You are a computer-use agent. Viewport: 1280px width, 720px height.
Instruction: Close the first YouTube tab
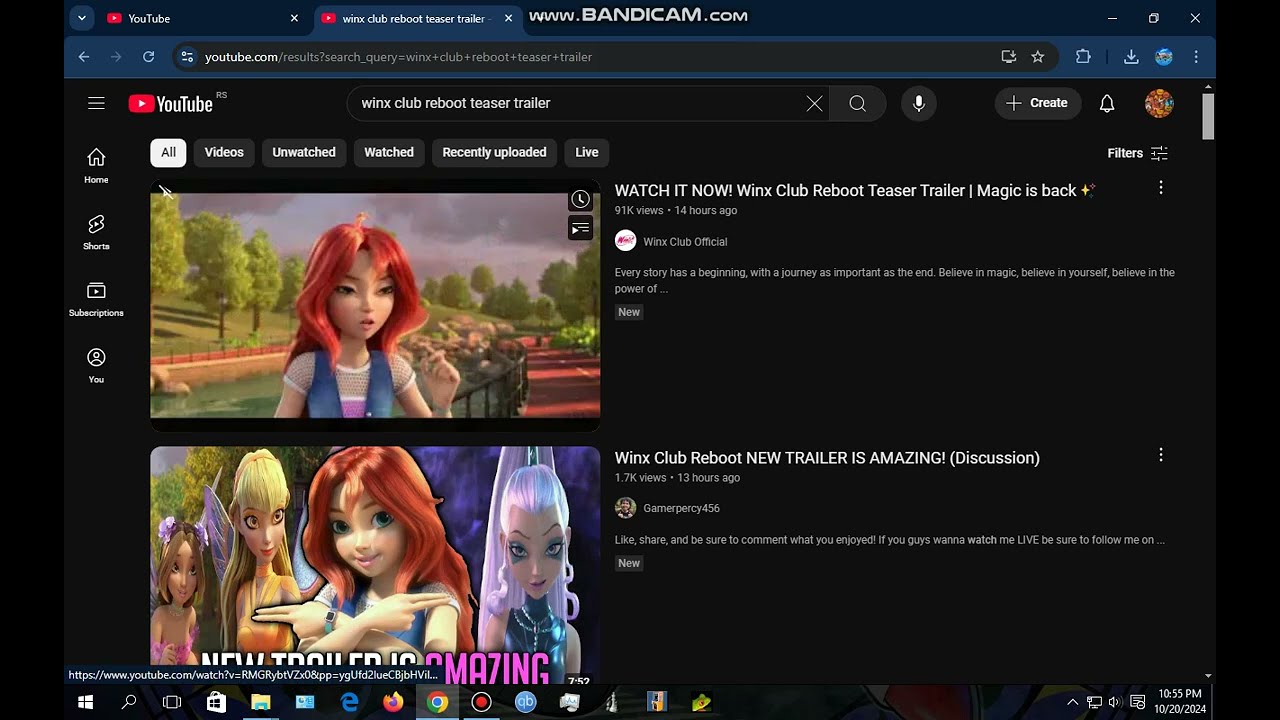[294, 18]
